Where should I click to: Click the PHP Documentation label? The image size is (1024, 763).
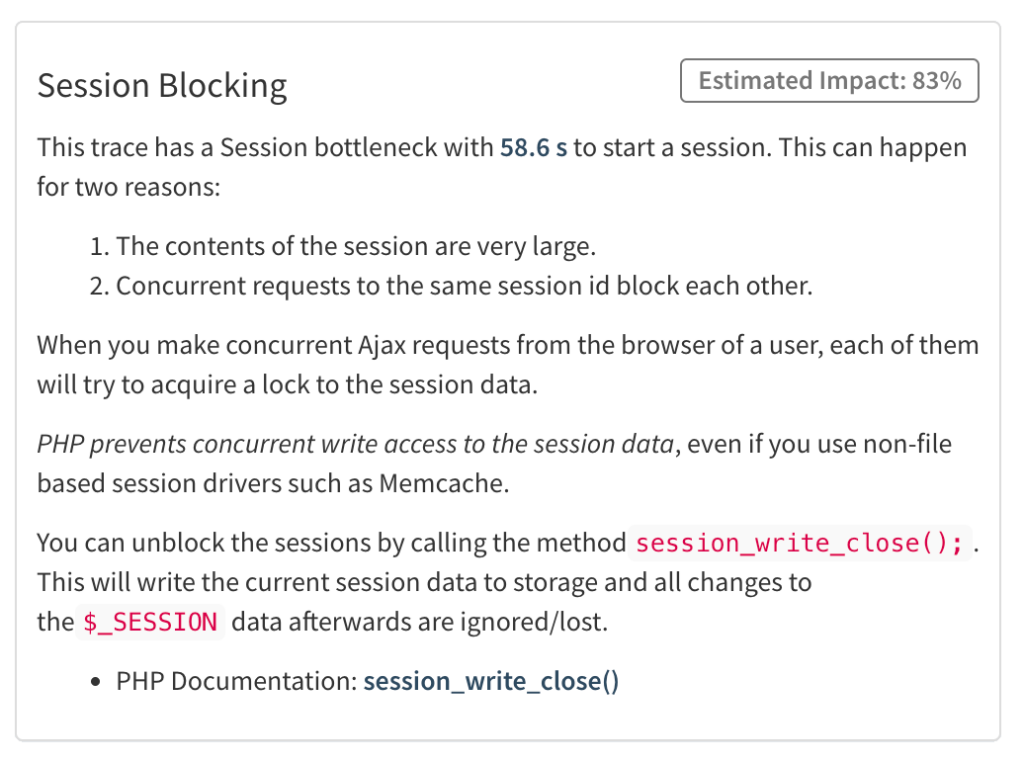(x=236, y=681)
